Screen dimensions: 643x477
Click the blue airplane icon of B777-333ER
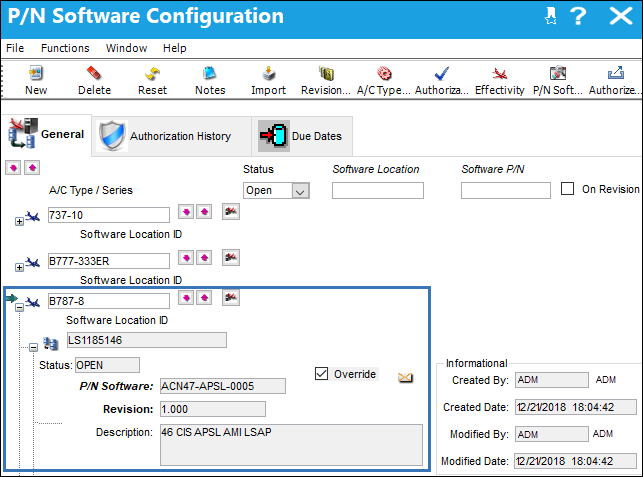pos(33,262)
